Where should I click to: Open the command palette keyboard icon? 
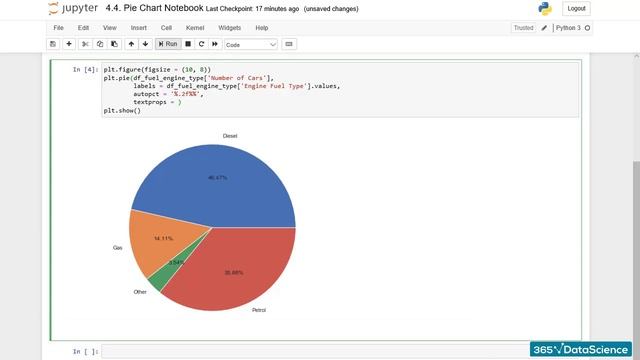click(x=289, y=44)
